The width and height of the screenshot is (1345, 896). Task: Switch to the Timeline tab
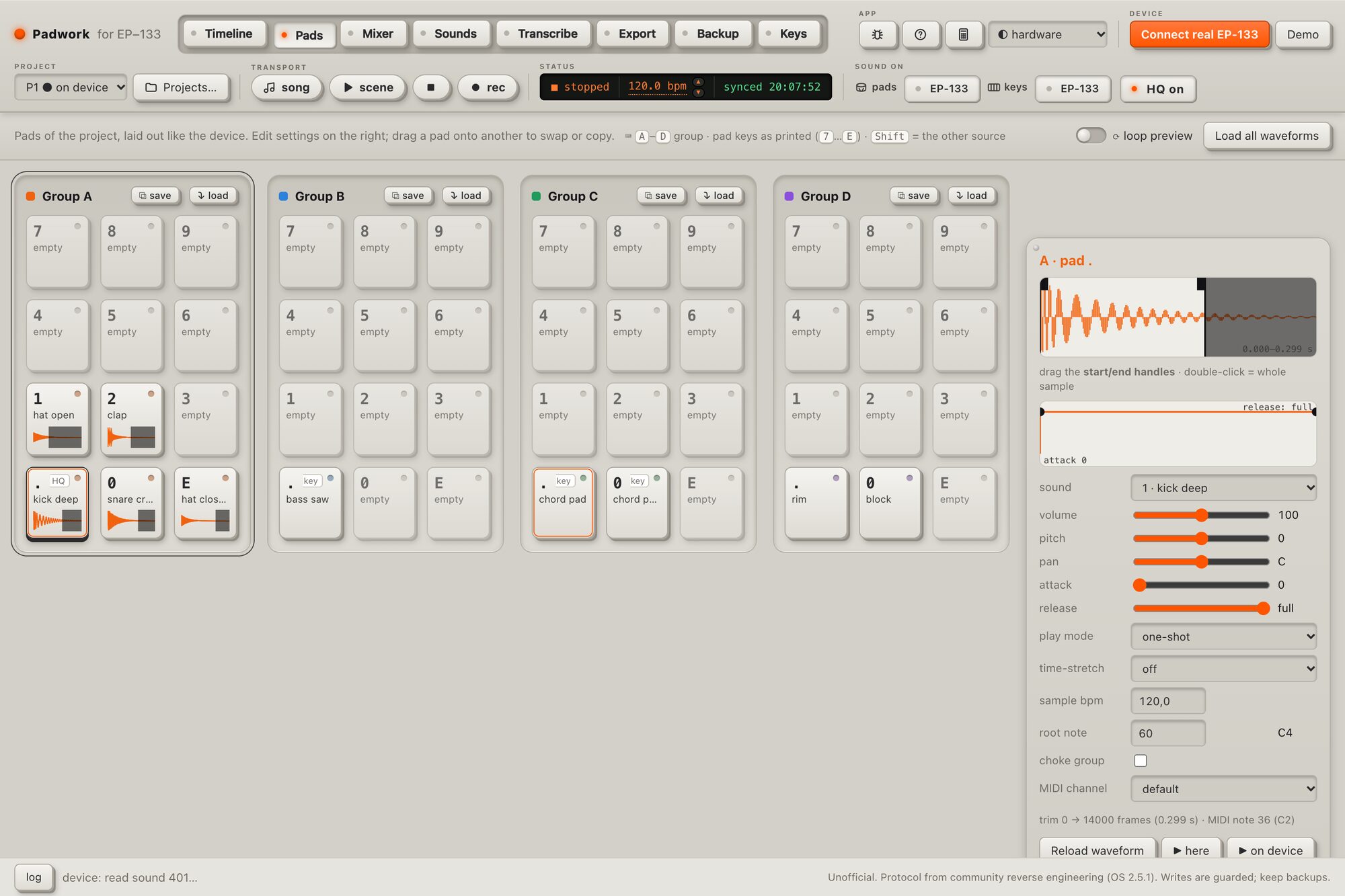tap(223, 34)
